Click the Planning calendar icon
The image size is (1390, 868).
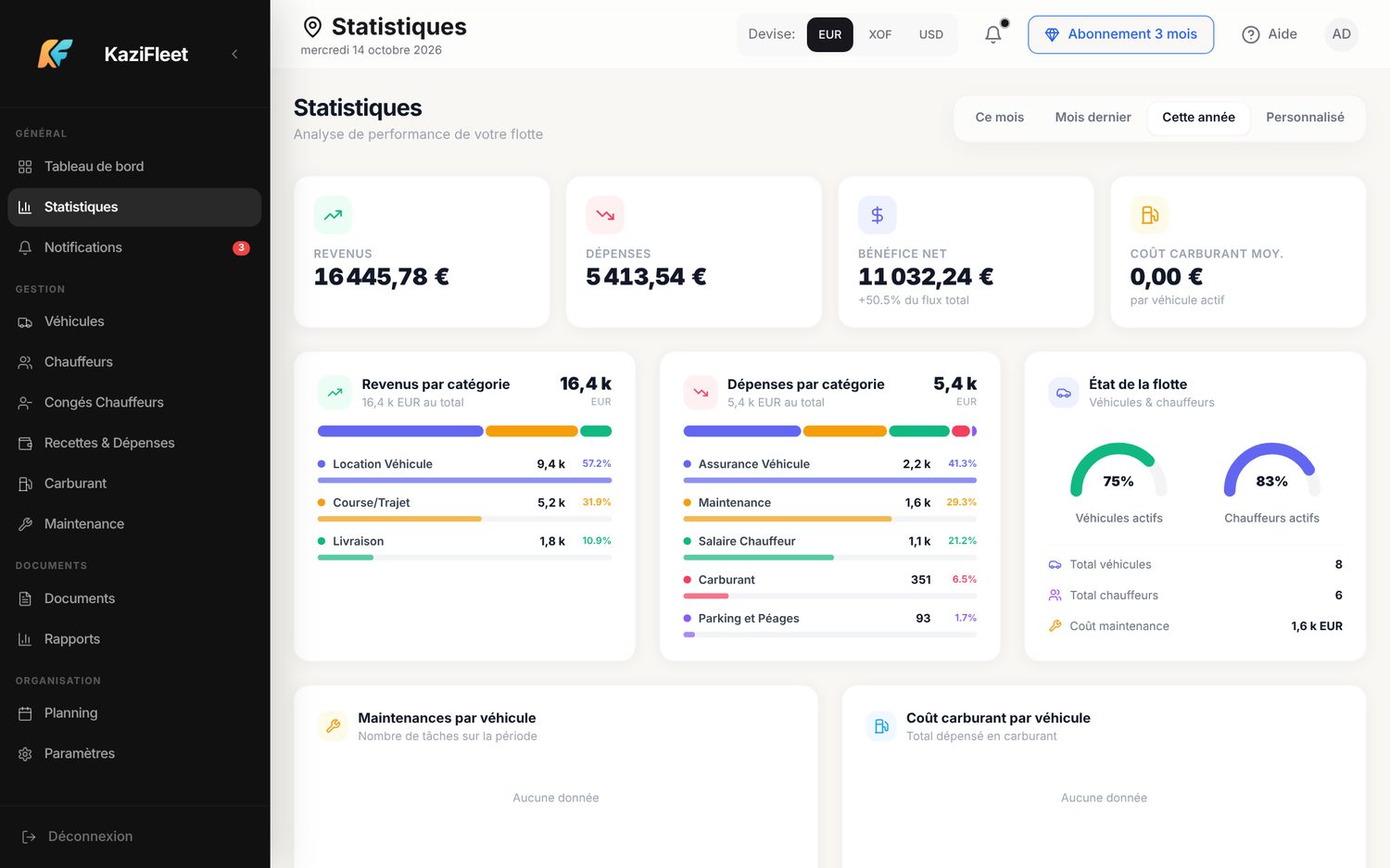[25, 713]
